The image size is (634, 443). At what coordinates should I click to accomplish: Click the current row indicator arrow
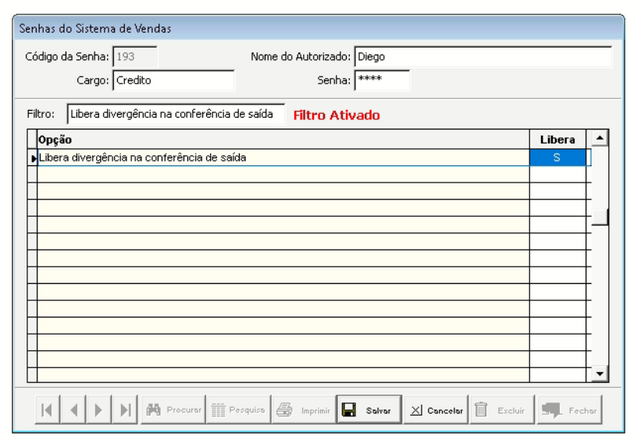33,158
